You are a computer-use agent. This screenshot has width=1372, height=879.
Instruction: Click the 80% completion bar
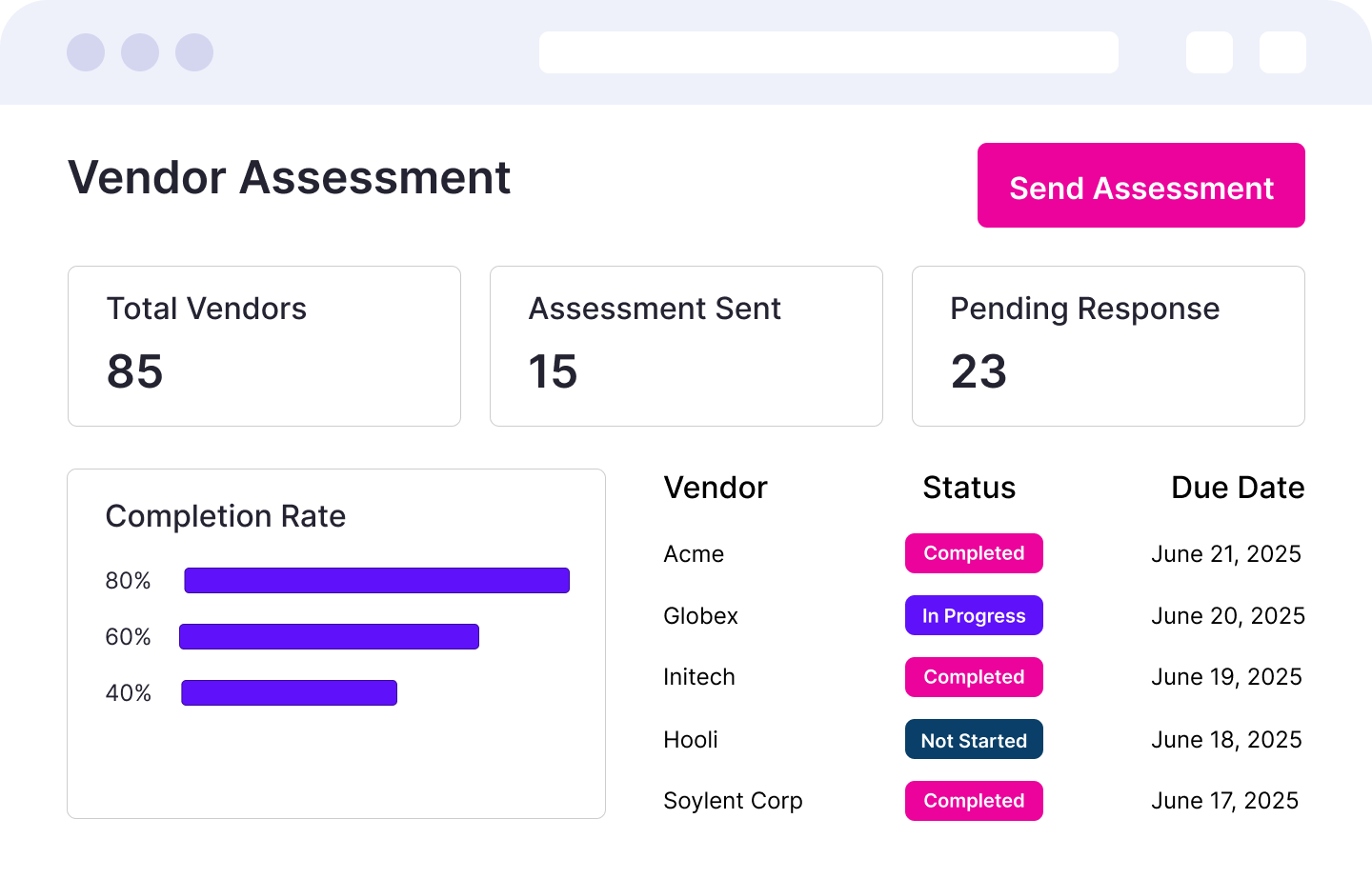point(376,580)
